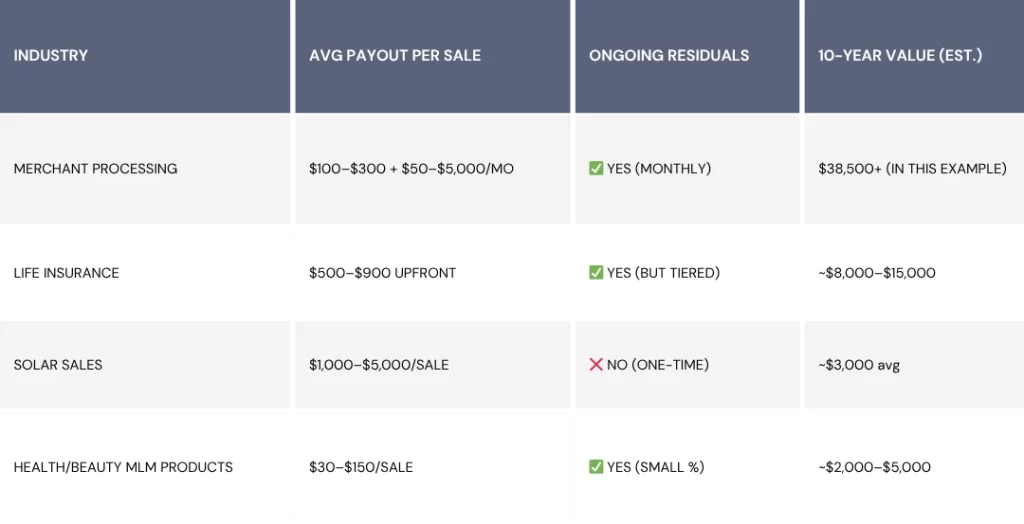Image resolution: width=1024 pixels, height=524 pixels.
Task: Click the $1,000–$5,000/SALE payout cell
Action: pyautogui.click(x=379, y=365)
